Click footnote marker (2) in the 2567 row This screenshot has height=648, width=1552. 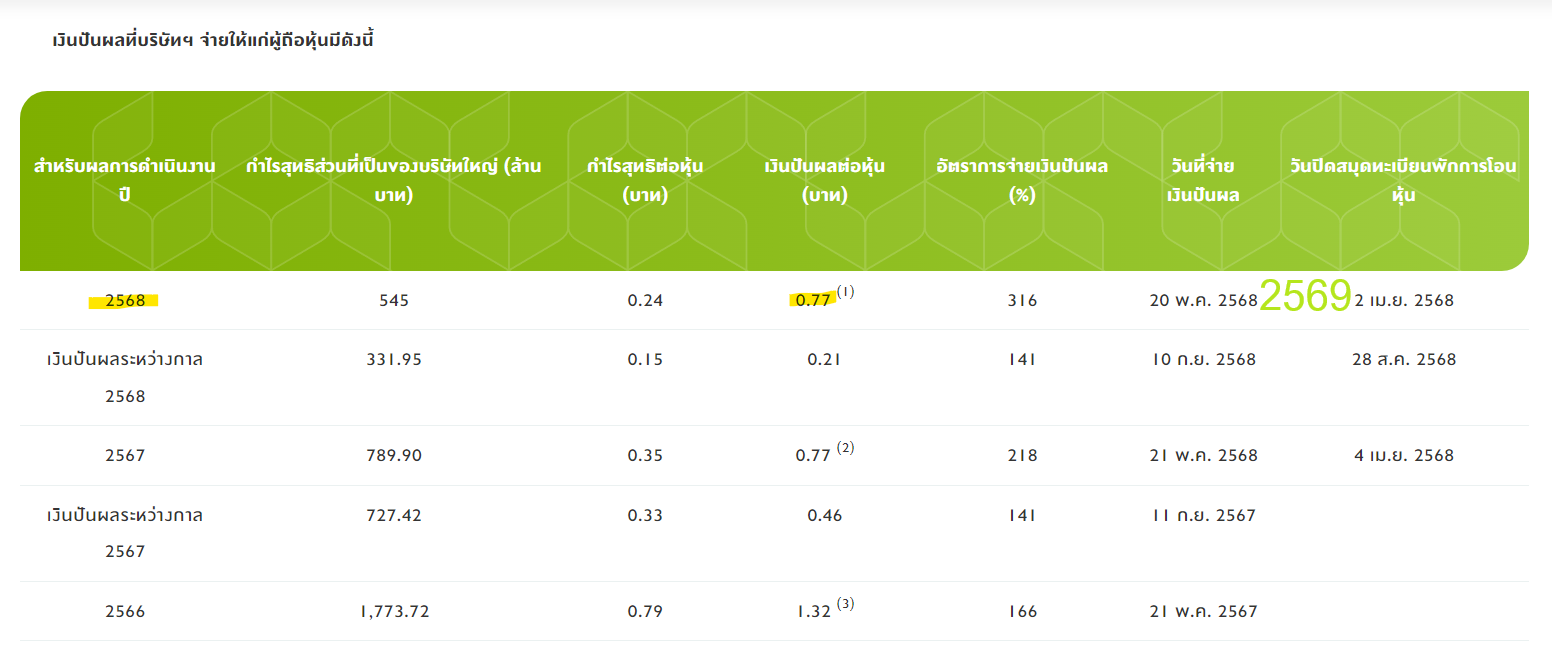[x=846, y=448]
